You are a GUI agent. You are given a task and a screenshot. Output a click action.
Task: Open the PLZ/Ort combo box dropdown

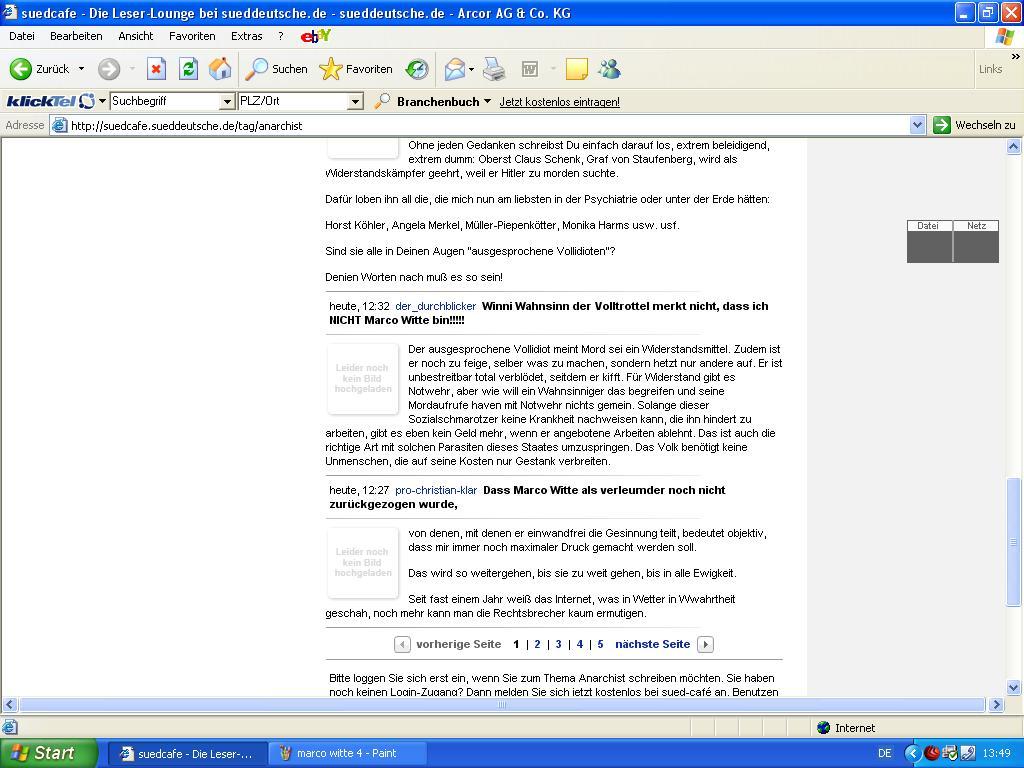(355, 101)
